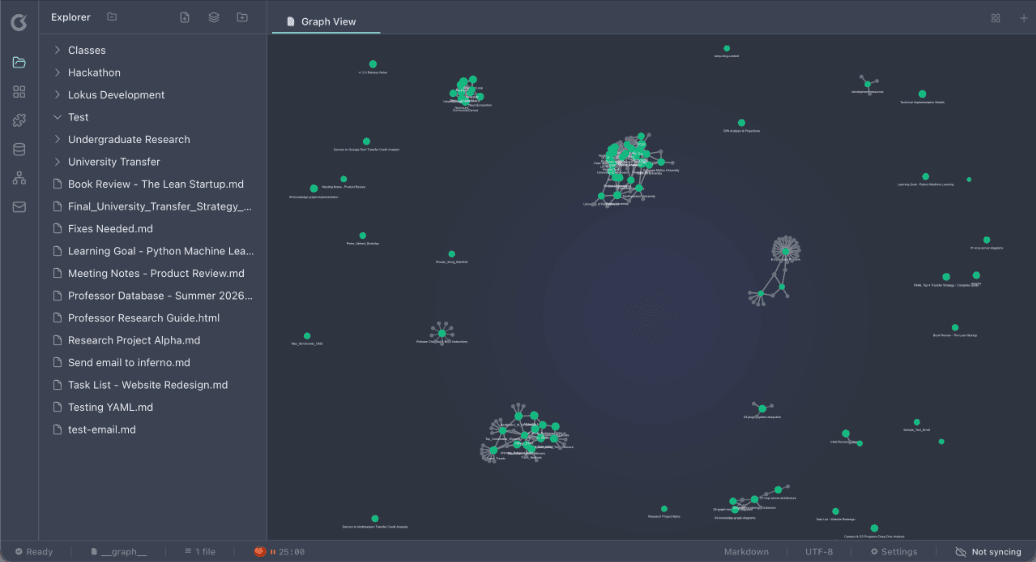Click the UTF-8 encoding entry
This screenshot has width=1036, height=562.
(819, 551)
